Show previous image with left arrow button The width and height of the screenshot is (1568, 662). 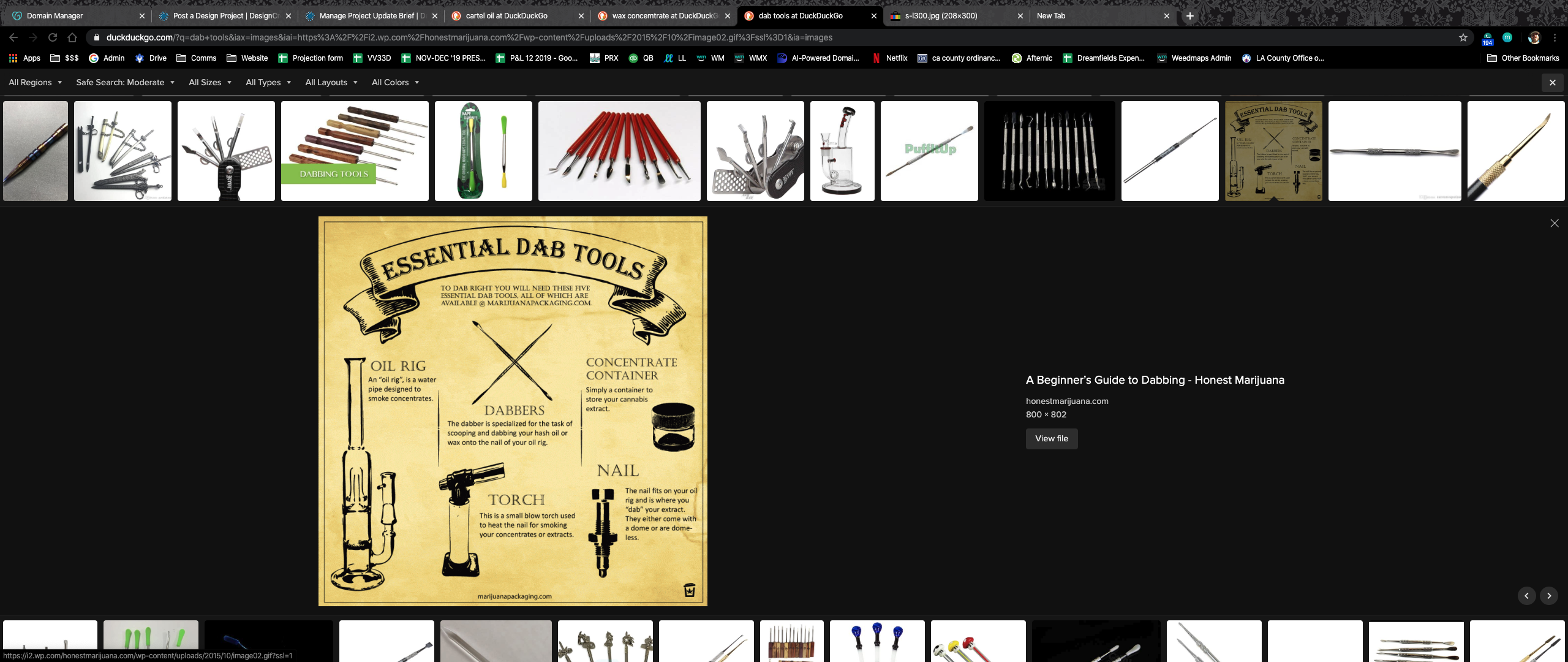[x=1526, y=596]
